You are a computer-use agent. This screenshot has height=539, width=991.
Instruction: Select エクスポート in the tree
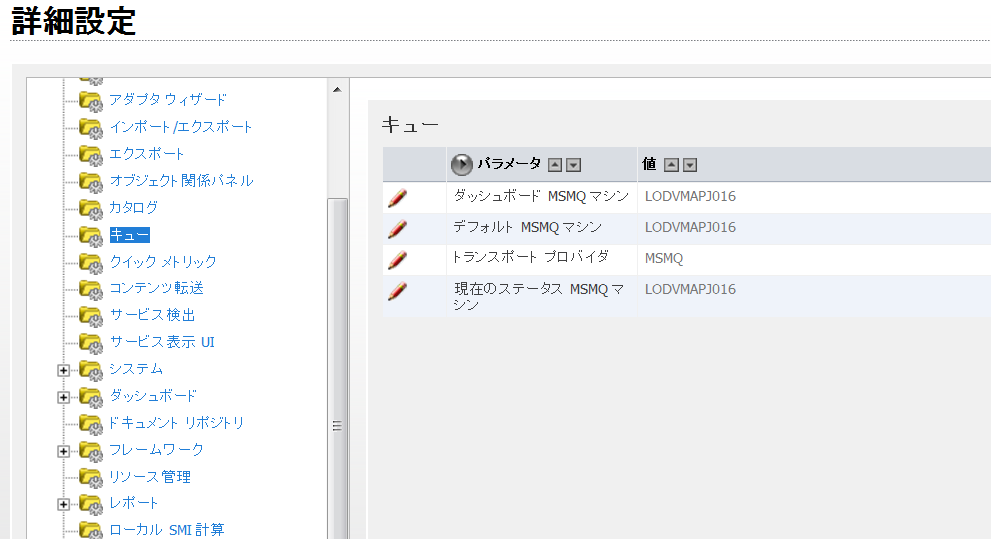(147, 154)
